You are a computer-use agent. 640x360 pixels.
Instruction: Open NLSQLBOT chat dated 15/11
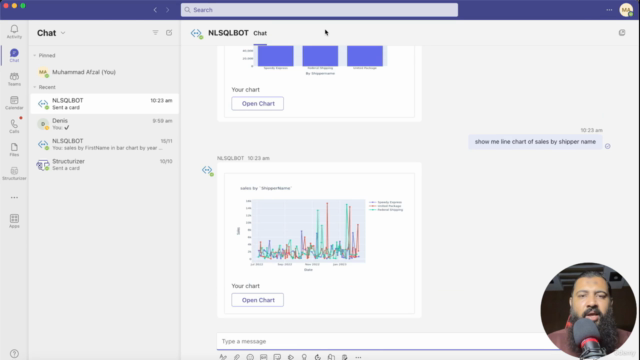[104, 144]
